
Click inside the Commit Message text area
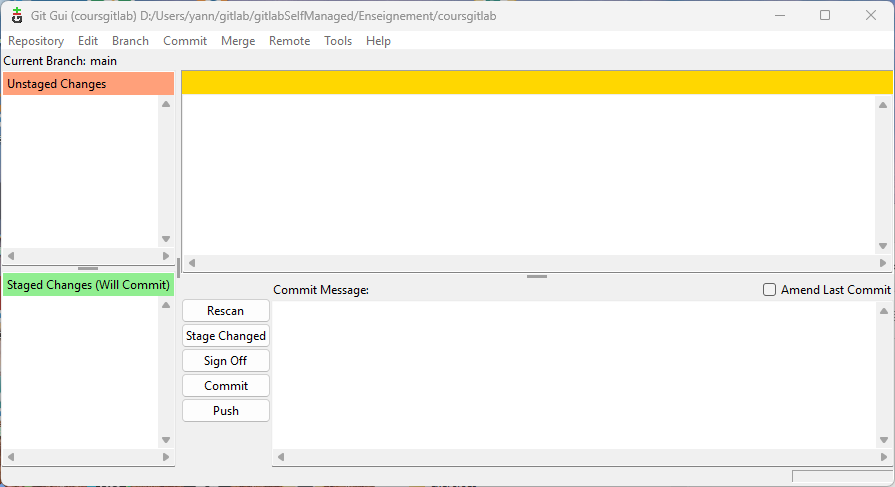574,376
